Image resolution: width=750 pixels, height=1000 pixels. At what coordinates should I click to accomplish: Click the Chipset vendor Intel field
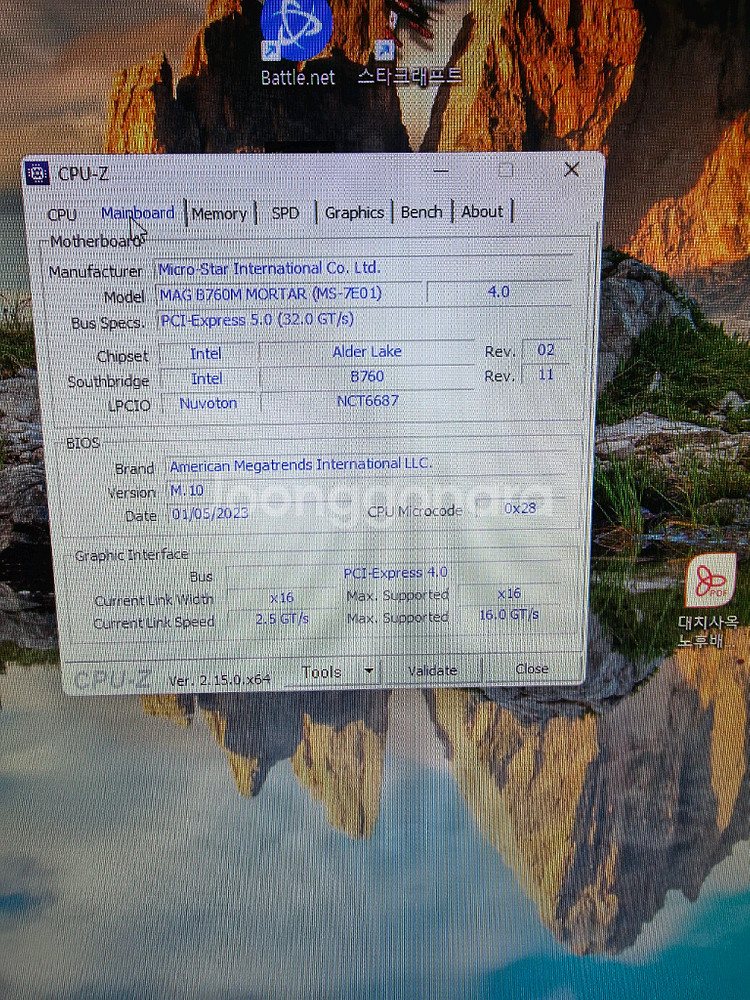pyautogui.click(x=206, y=353)
